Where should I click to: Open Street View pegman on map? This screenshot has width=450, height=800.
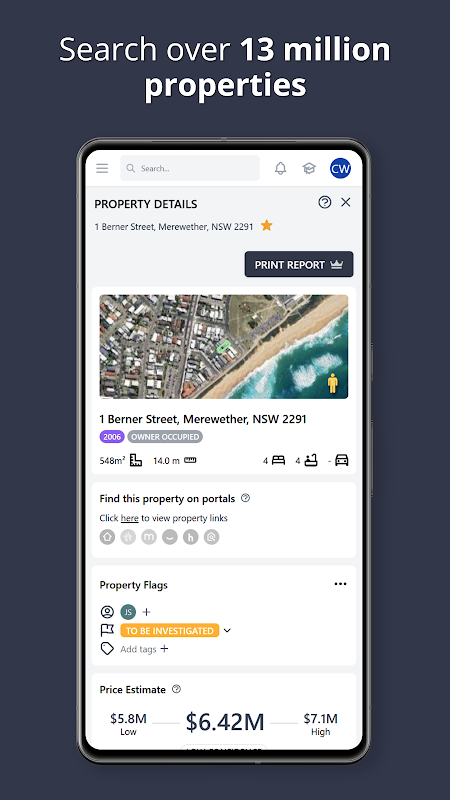333,383
